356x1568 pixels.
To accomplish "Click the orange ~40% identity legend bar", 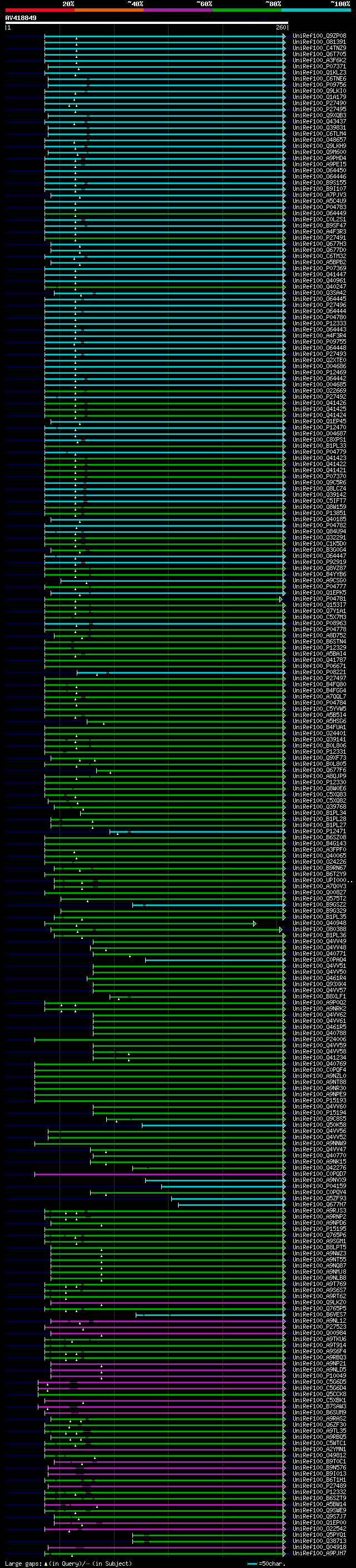I will click(109, 10).
